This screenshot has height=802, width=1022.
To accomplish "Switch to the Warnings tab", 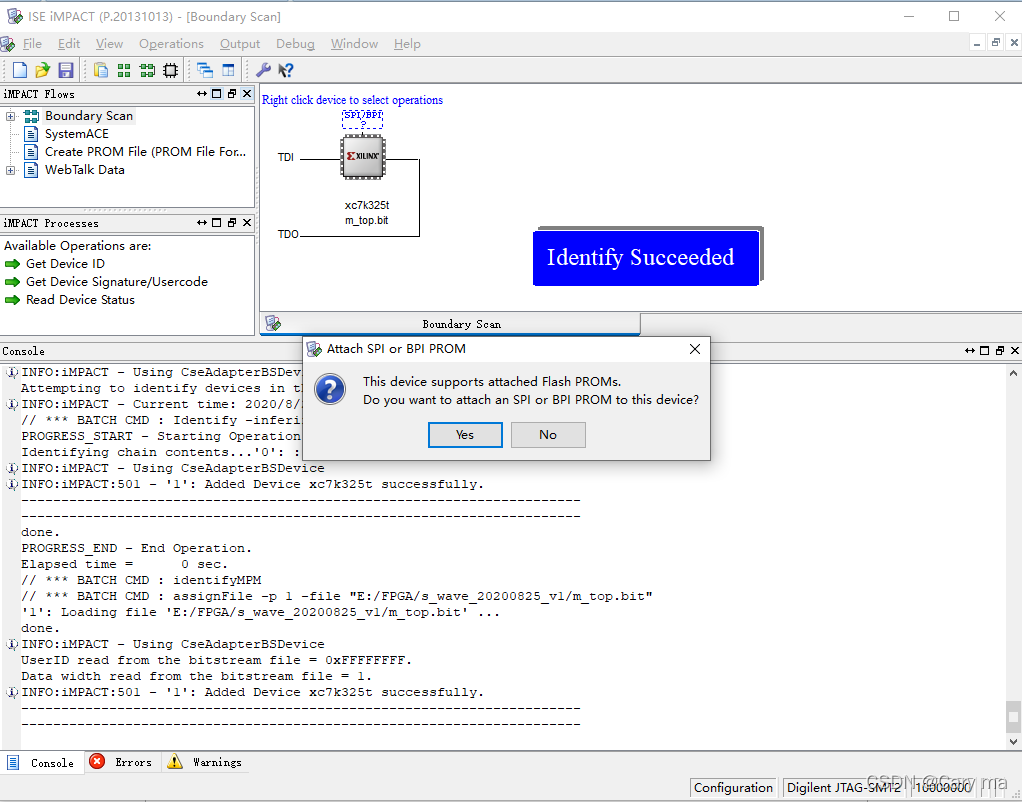I will 205,762.
